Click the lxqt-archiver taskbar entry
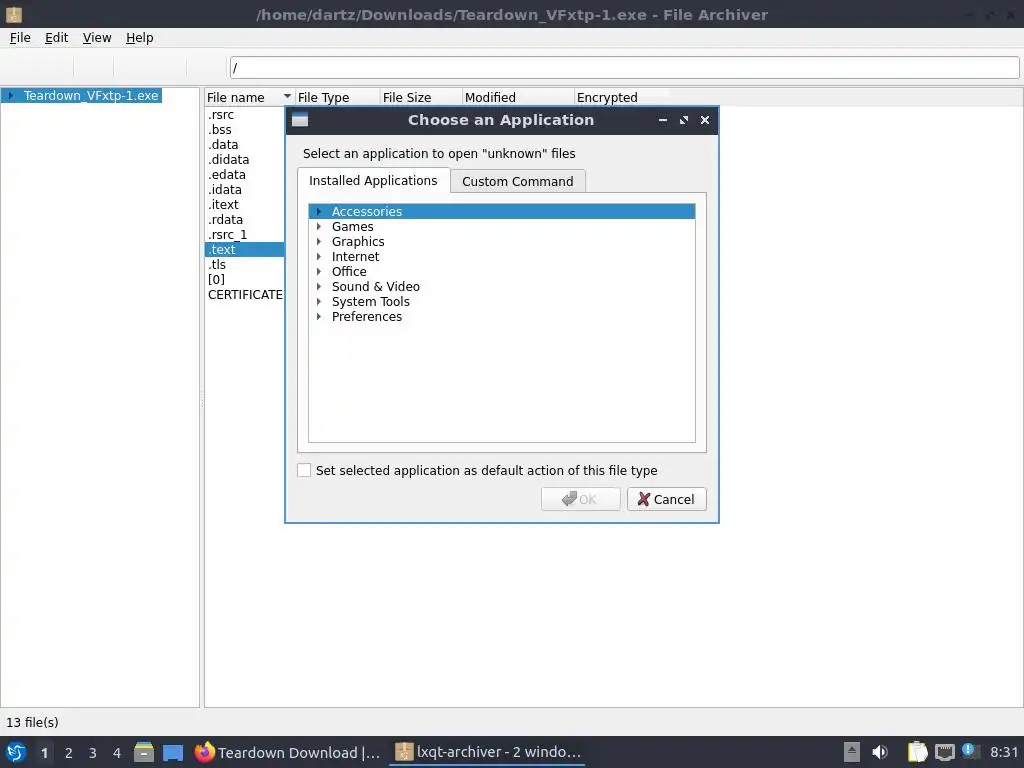 point(487,752)
